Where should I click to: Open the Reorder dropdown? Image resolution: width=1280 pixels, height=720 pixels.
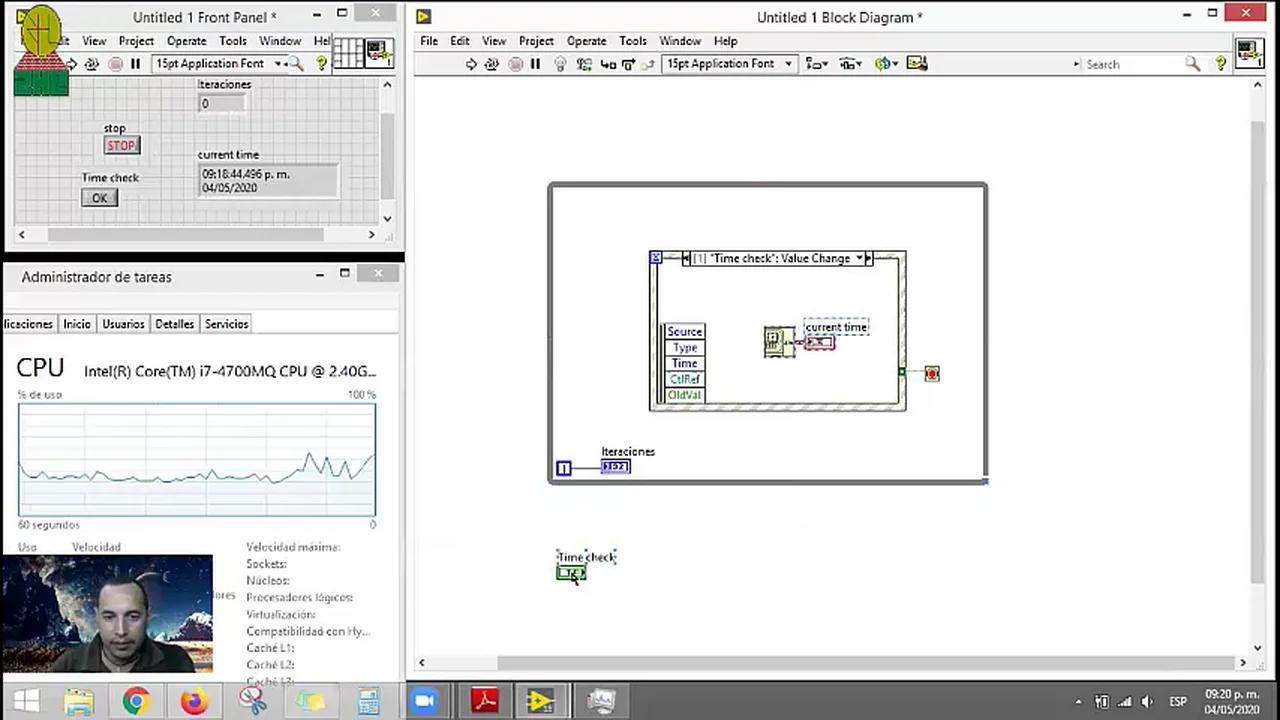(886, 64)
